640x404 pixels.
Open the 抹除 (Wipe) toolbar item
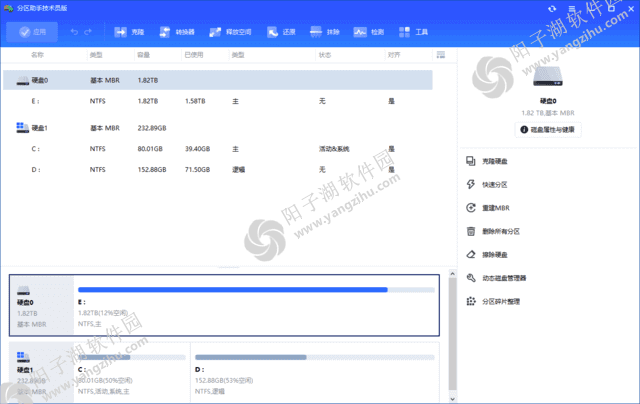[324, 32]
